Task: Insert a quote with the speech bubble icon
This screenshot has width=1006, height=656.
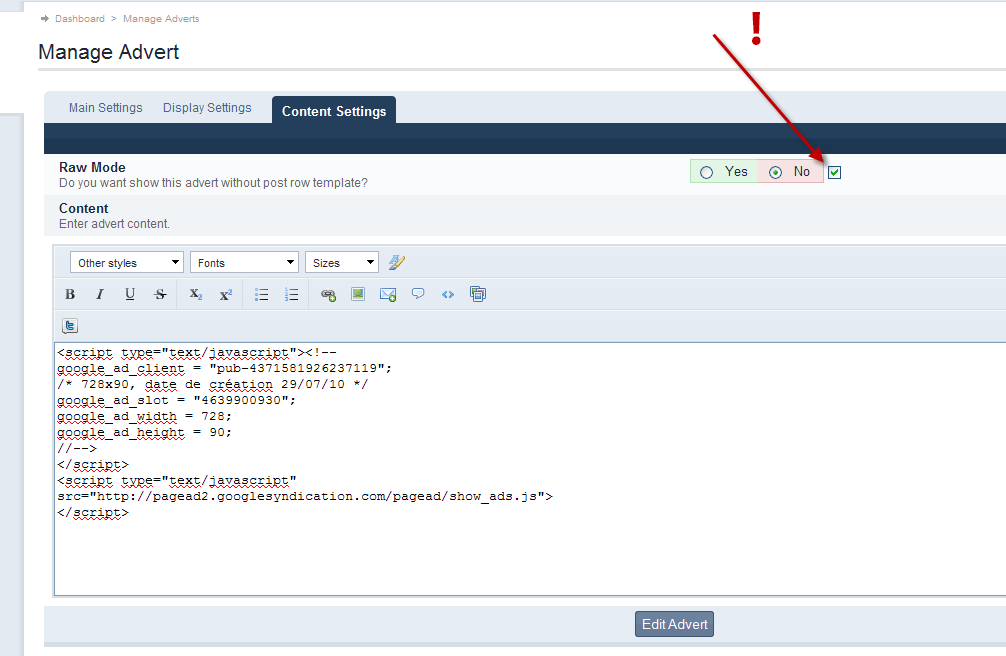Action: coord(418,294)
